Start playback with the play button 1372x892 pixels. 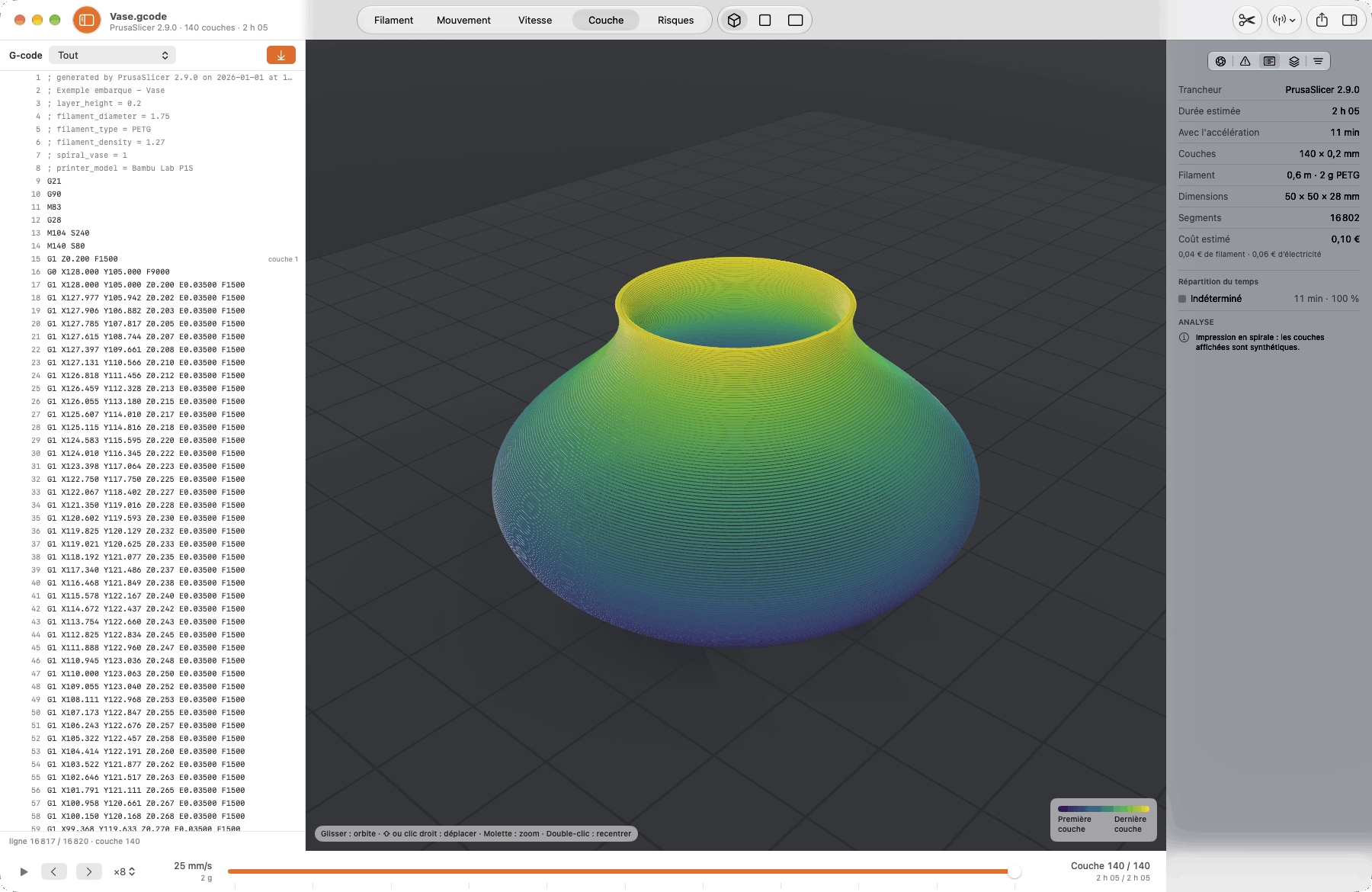coord(24,871)
